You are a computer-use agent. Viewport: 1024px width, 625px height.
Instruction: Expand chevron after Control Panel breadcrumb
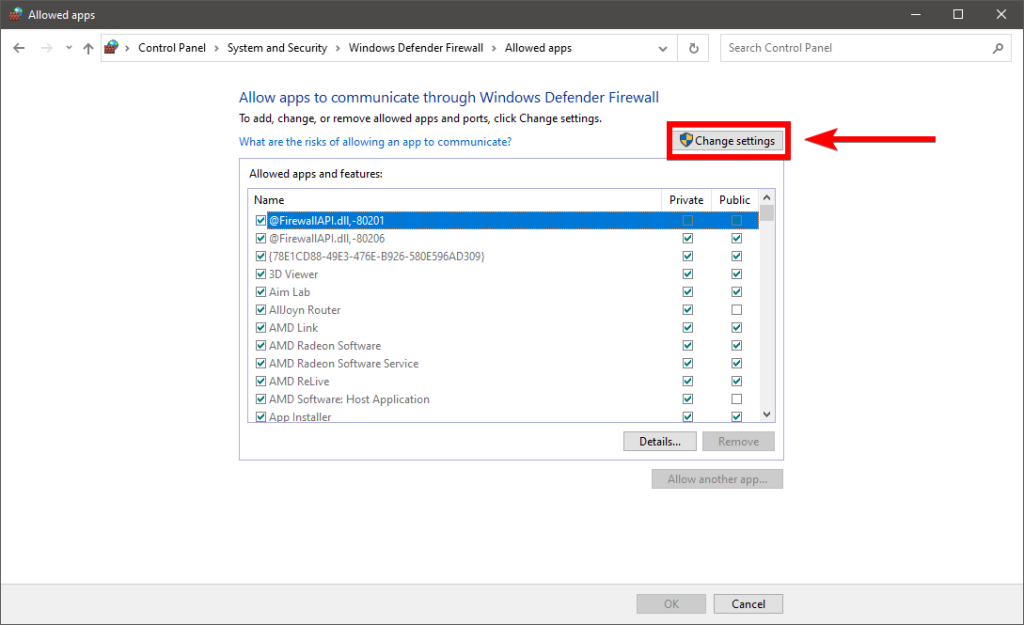tap(216, 48)
